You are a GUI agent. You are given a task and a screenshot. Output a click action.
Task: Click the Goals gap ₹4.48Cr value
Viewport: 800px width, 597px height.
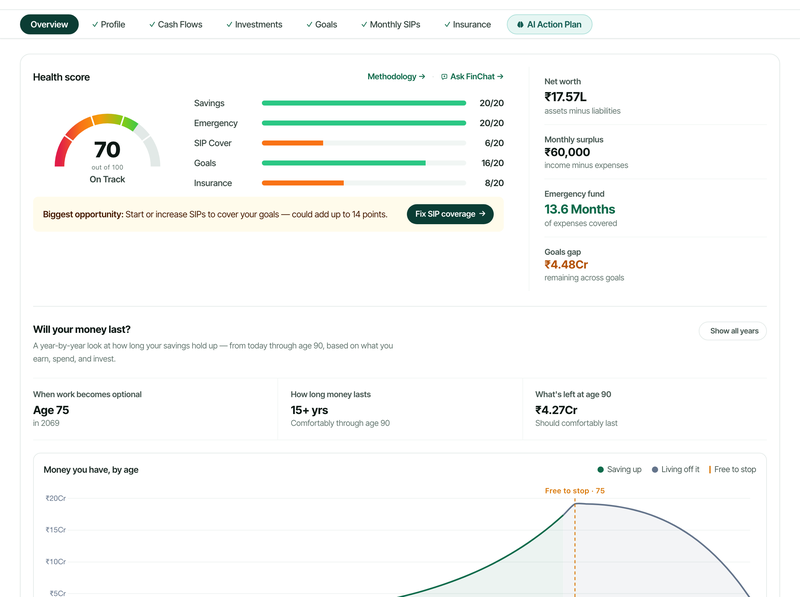(x=566, y=265)
